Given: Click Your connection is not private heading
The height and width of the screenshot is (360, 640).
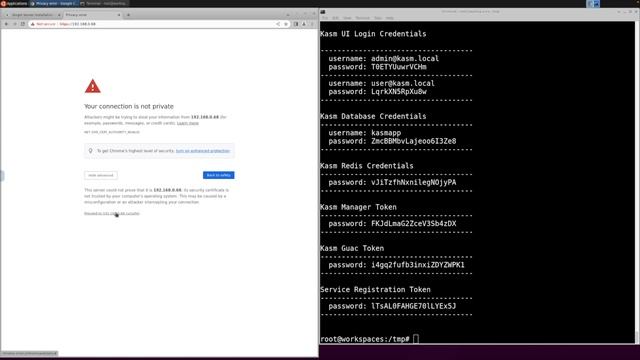Looking at the screenshot, I should [x=129, y=106].
